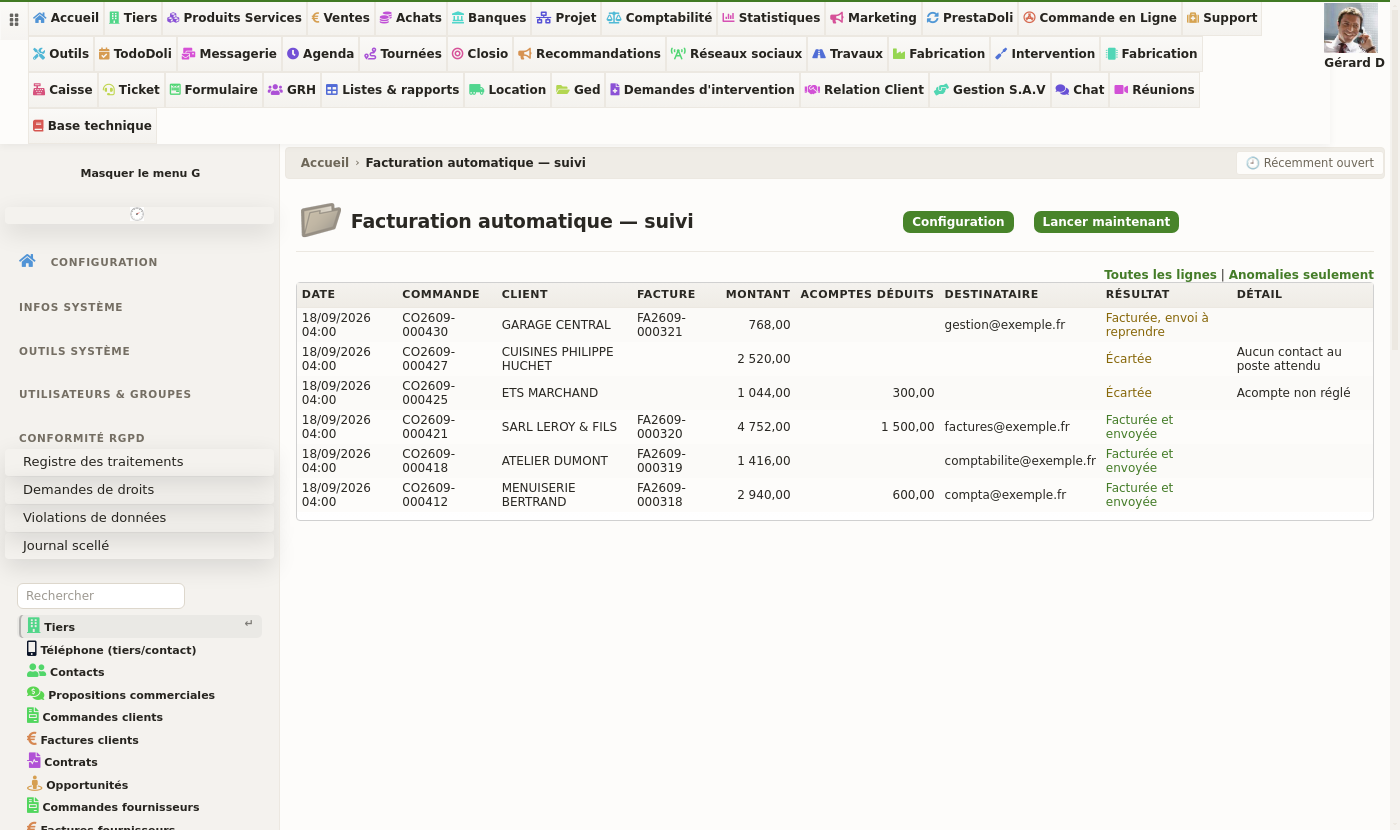The image size is (1400, 830).
Task: Click the phone icon for Téléphone (tiers/contact)
Action: coord(32,649)
